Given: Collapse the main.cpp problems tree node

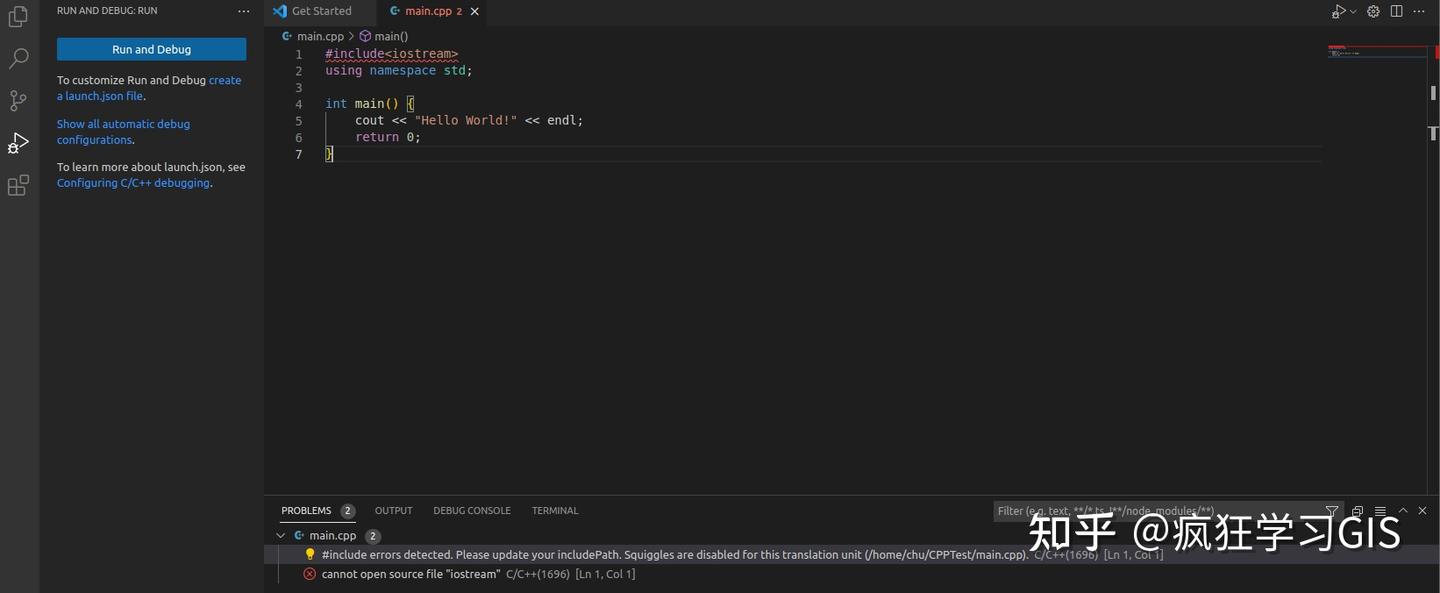Looking at the screenshot, I should coord(280,536).
